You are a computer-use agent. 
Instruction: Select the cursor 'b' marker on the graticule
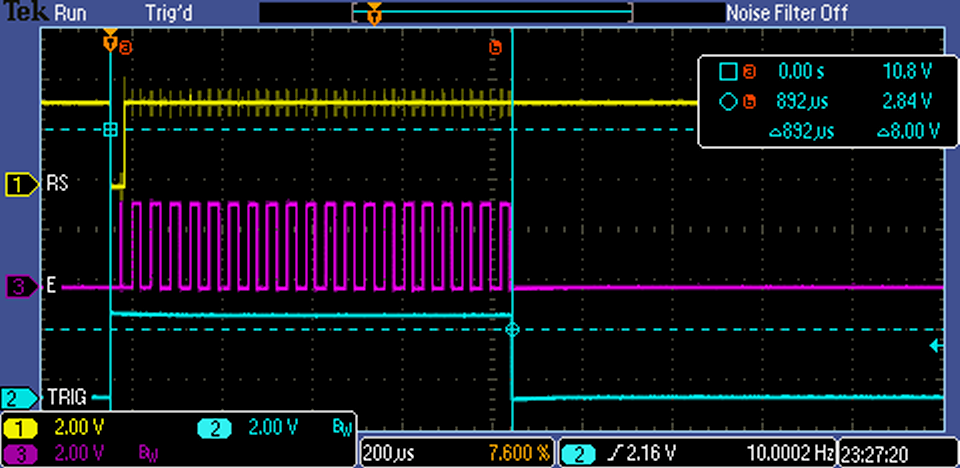coord(494,47)
